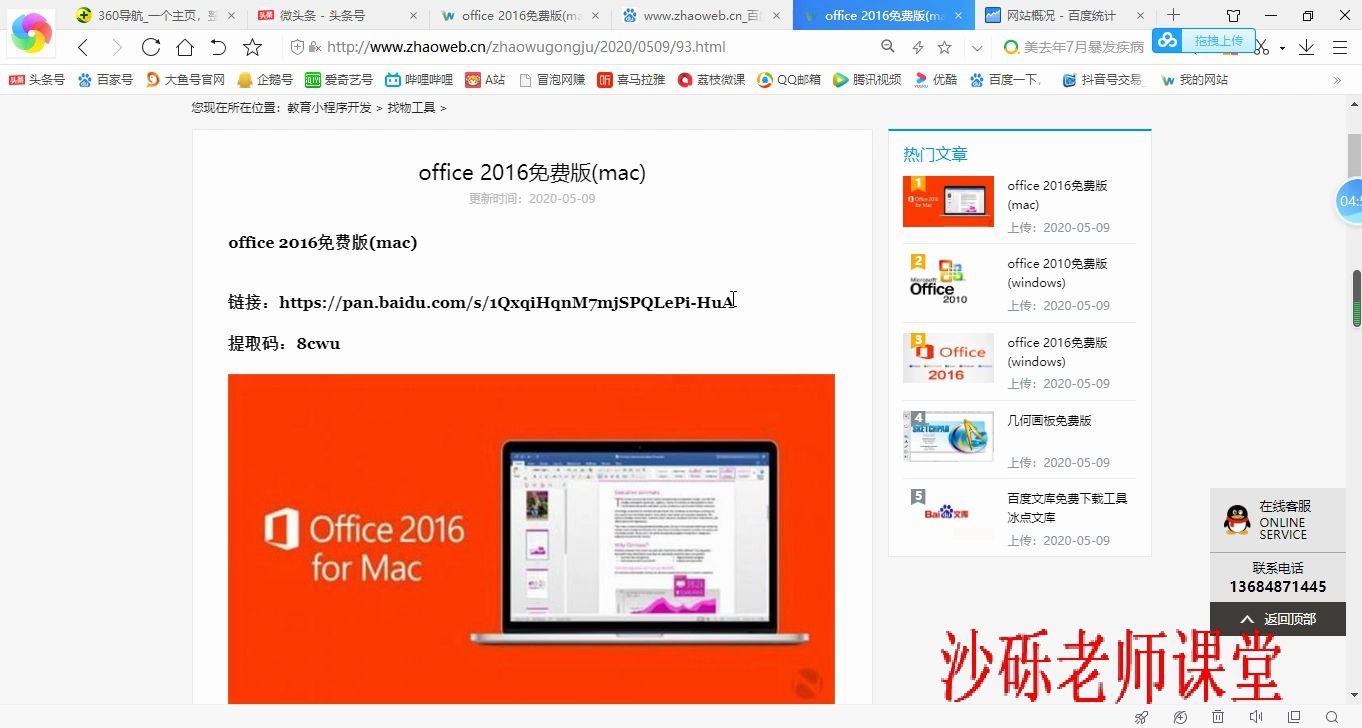
Task: Open the browser speed-up rocket icon
Action: click(x=1140, y=716)
